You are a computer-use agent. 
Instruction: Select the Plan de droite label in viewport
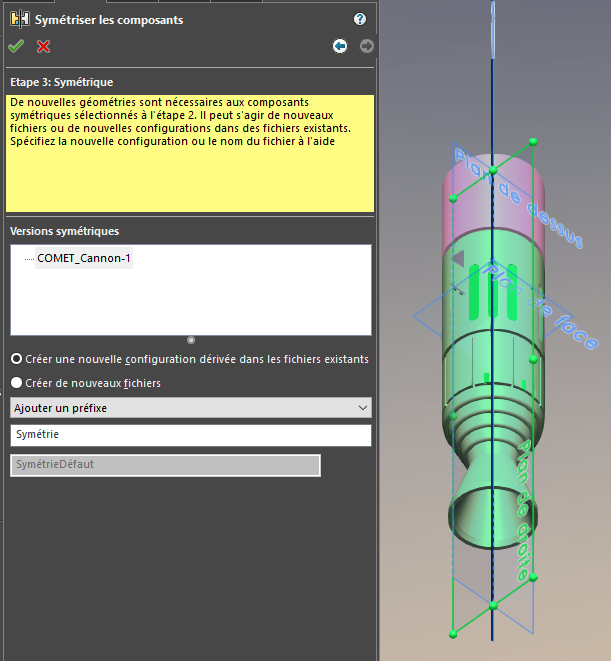point(523,511)
